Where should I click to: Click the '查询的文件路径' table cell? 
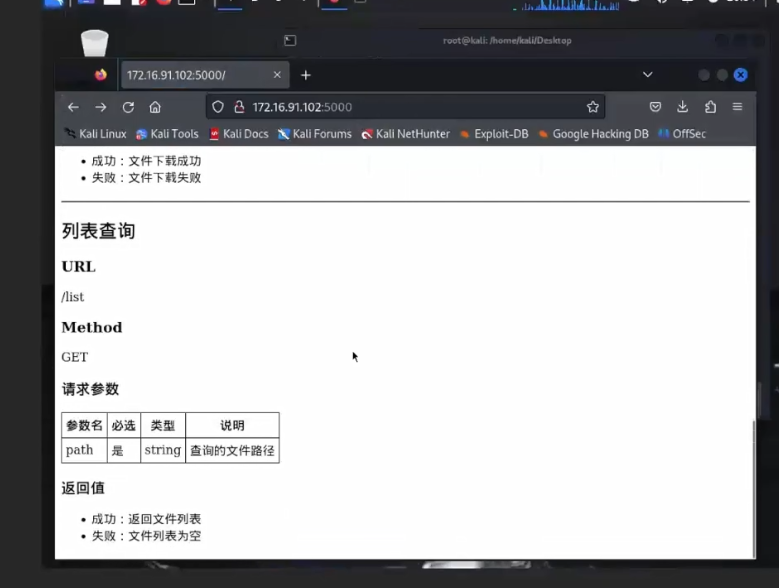pyautogui.click(x=232, y=450)
